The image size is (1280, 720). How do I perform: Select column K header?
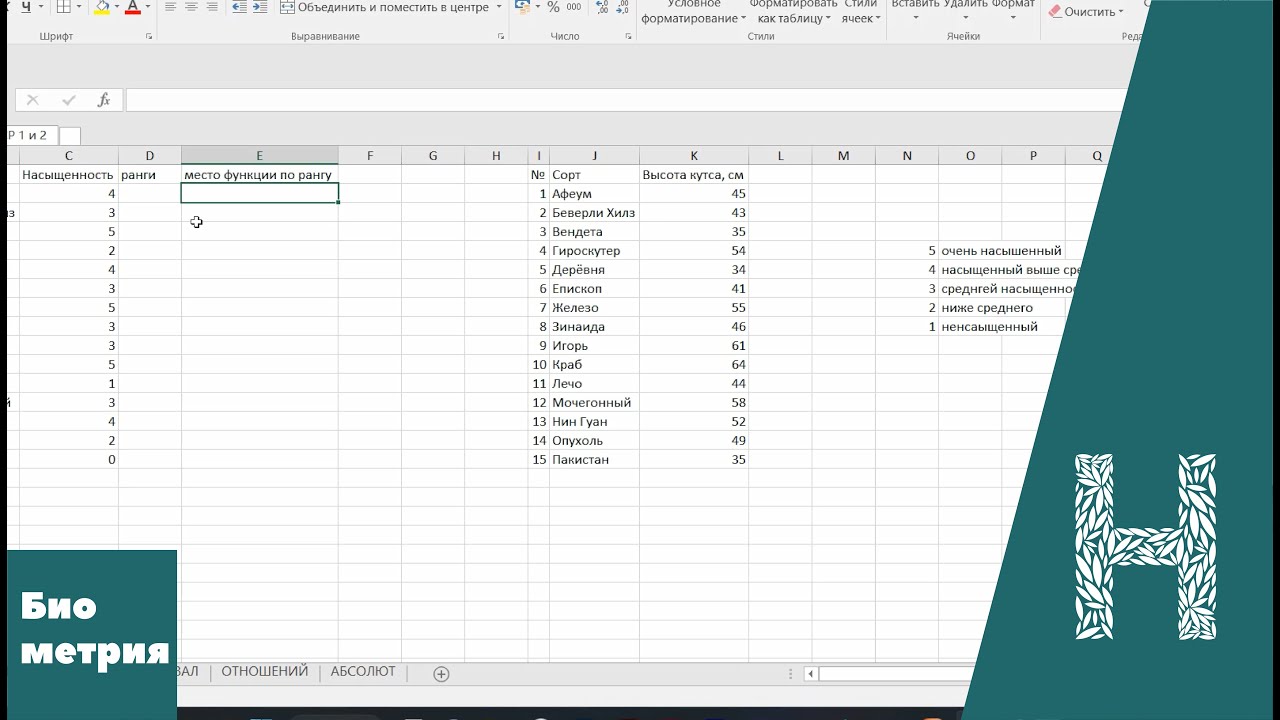[x=694, y=155]
